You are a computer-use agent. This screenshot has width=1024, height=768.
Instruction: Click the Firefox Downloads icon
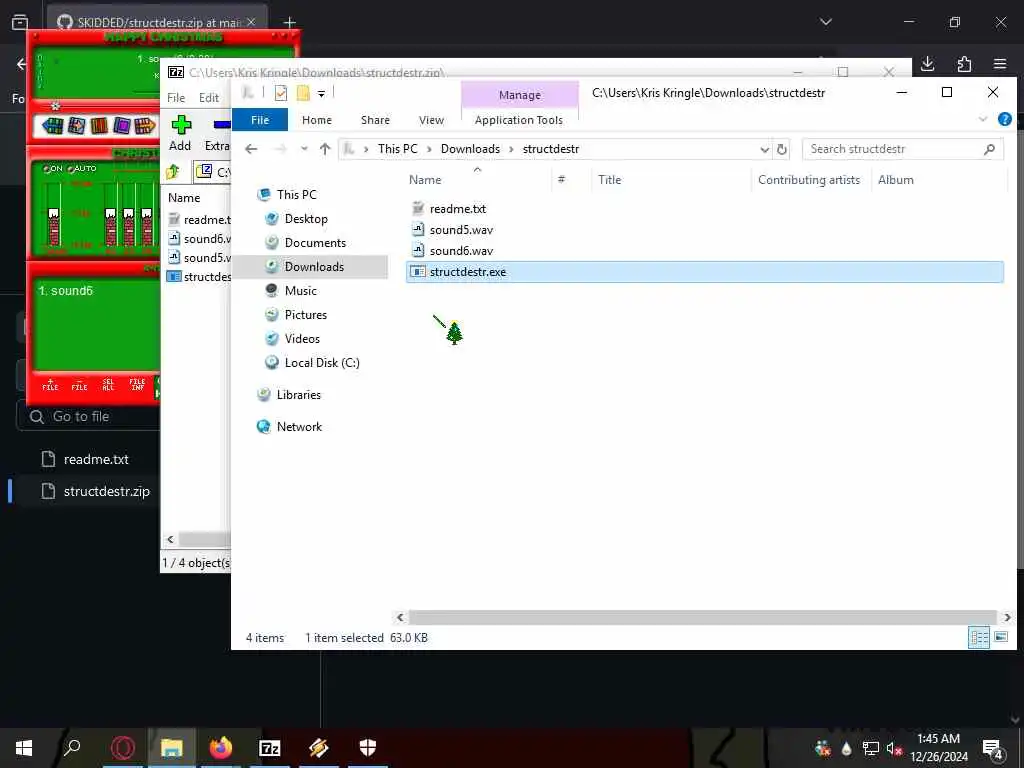(x=927, y=63)
